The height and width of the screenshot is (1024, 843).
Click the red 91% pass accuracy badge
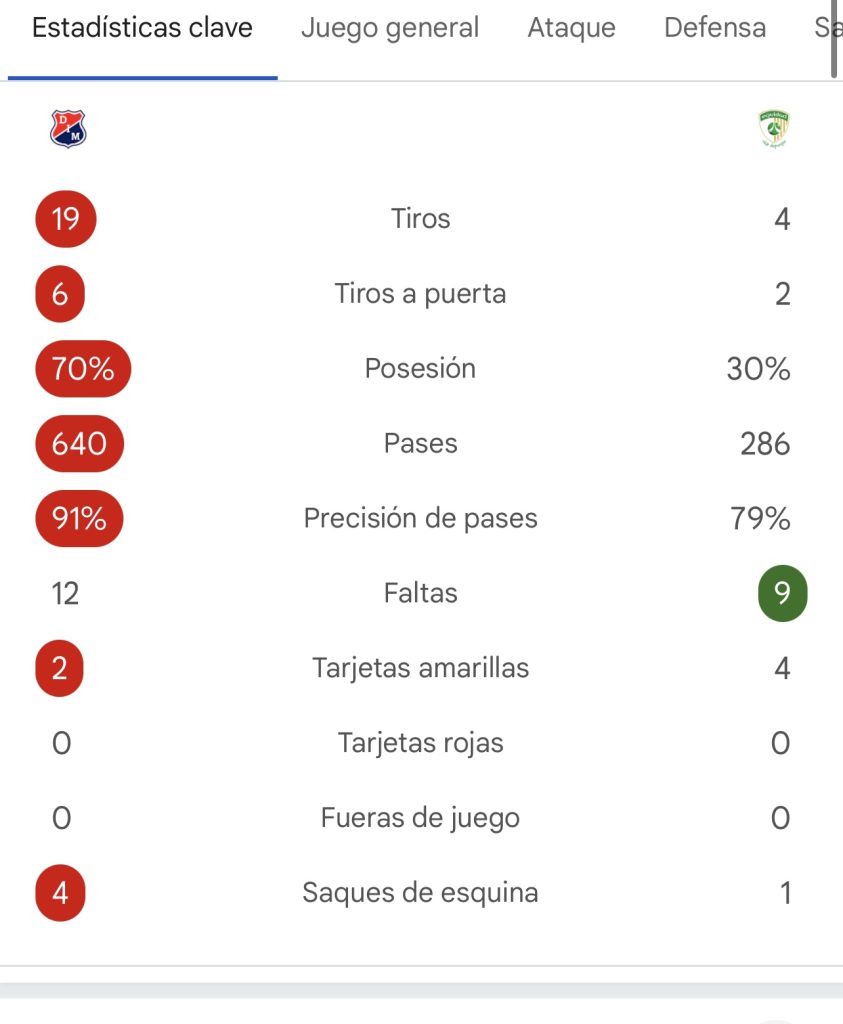point(79,519)
